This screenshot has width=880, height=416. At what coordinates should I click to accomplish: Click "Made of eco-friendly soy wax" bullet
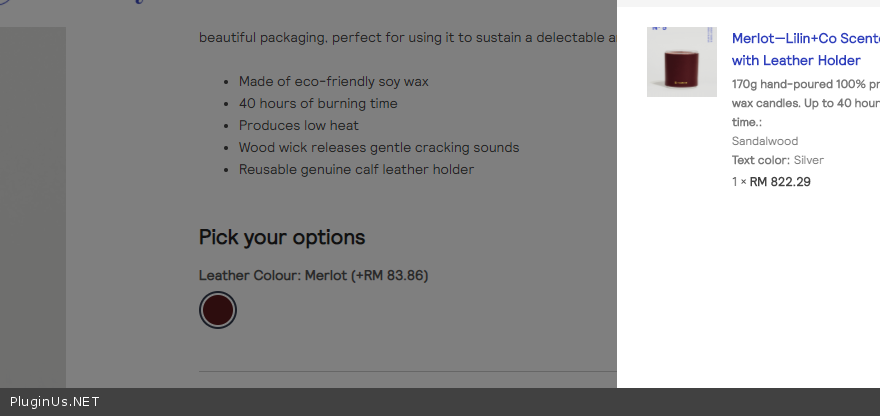click(x=333, y=81)
